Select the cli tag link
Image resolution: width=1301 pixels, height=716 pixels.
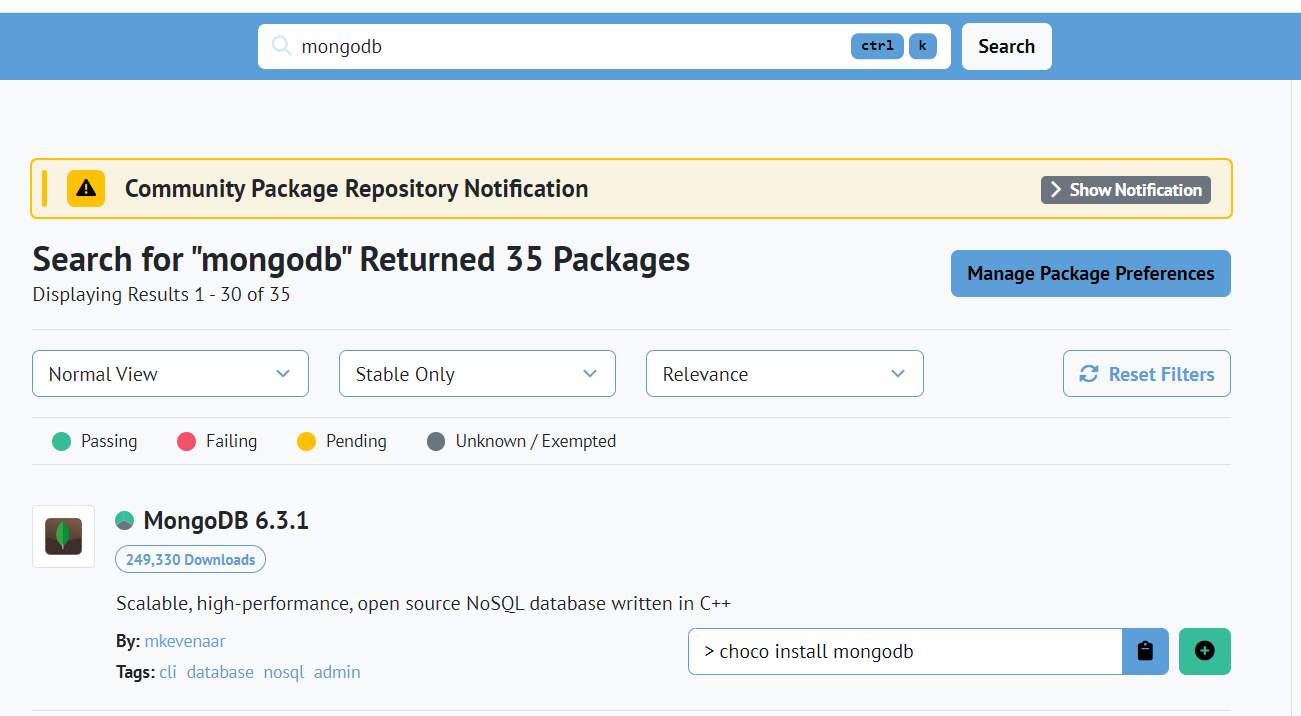(168, 672)
